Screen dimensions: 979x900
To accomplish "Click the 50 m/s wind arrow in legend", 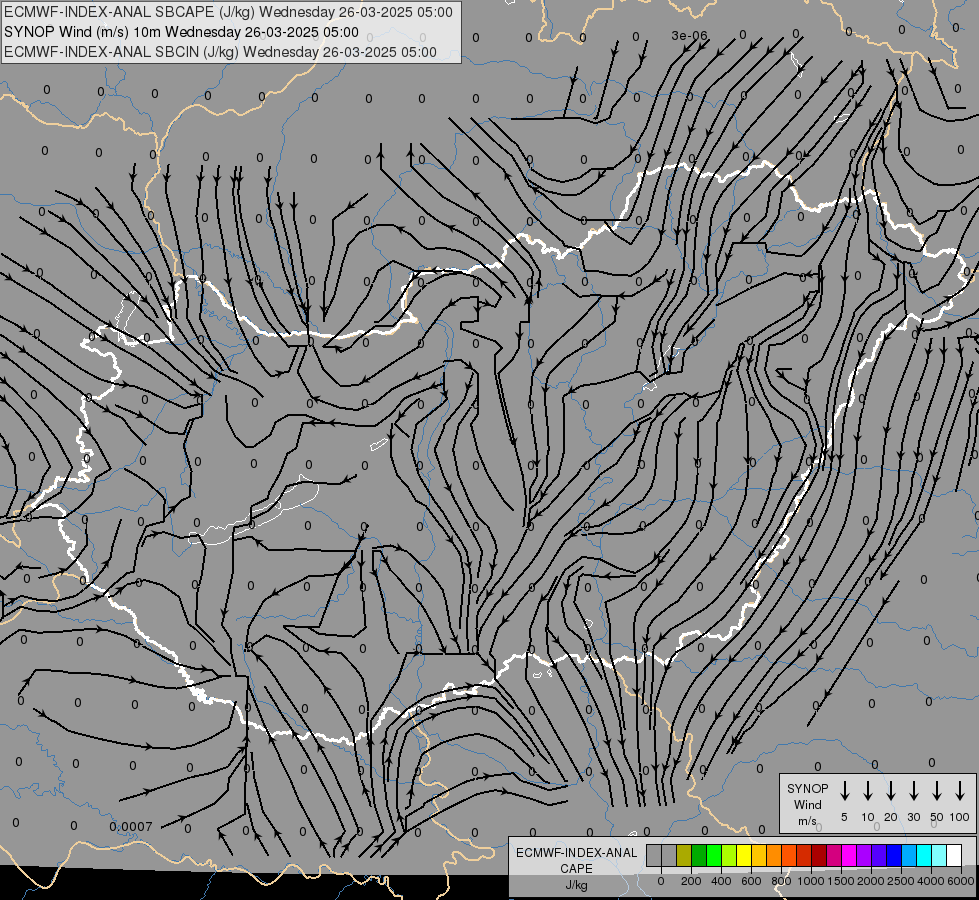I will tap(937, 791).
